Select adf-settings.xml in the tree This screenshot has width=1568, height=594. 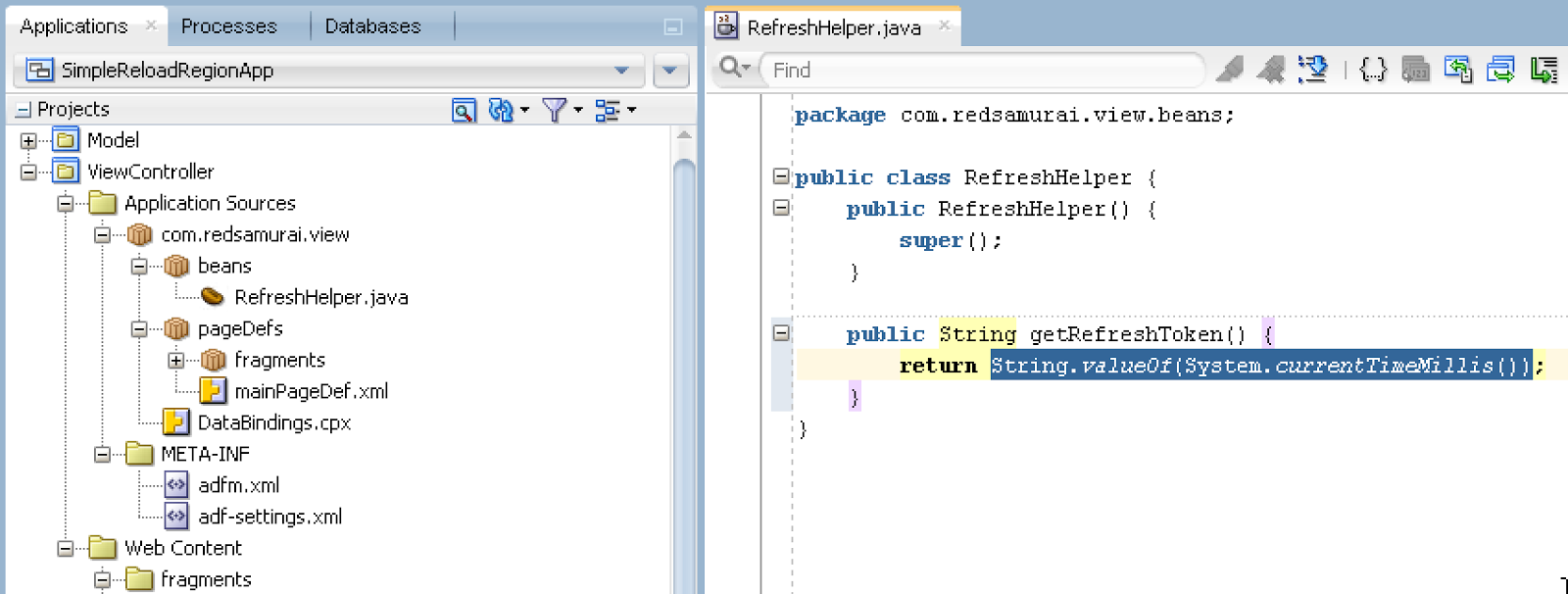pos(270,517)
